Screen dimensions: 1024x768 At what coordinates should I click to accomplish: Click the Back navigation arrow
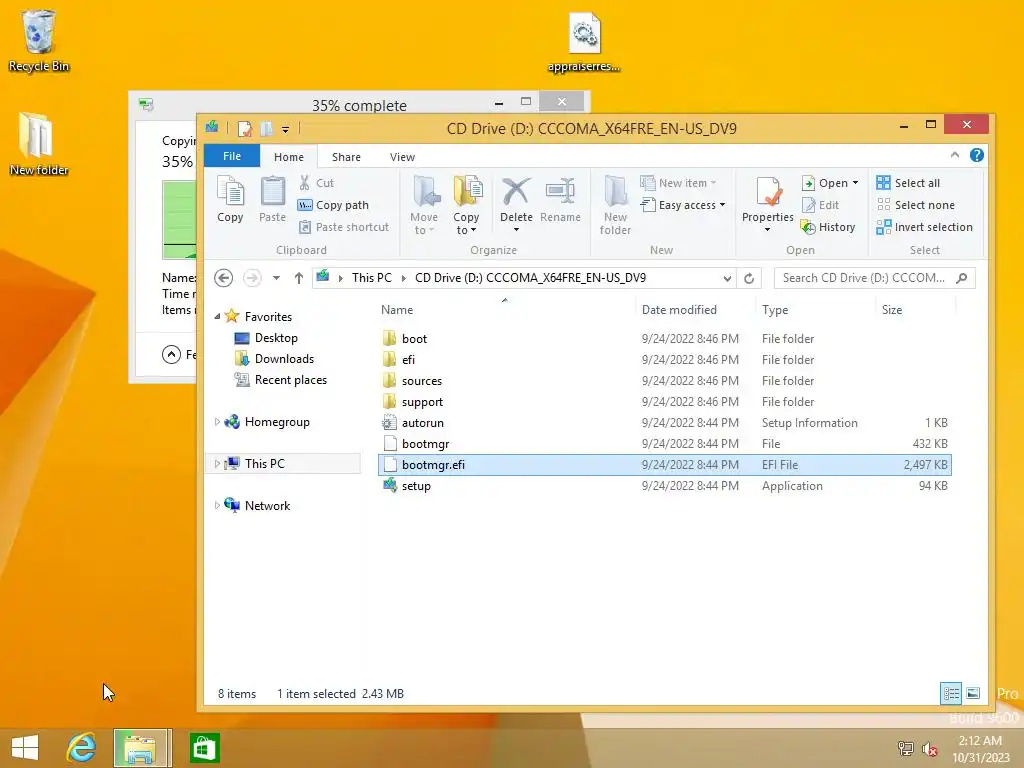tap(223, 278)
